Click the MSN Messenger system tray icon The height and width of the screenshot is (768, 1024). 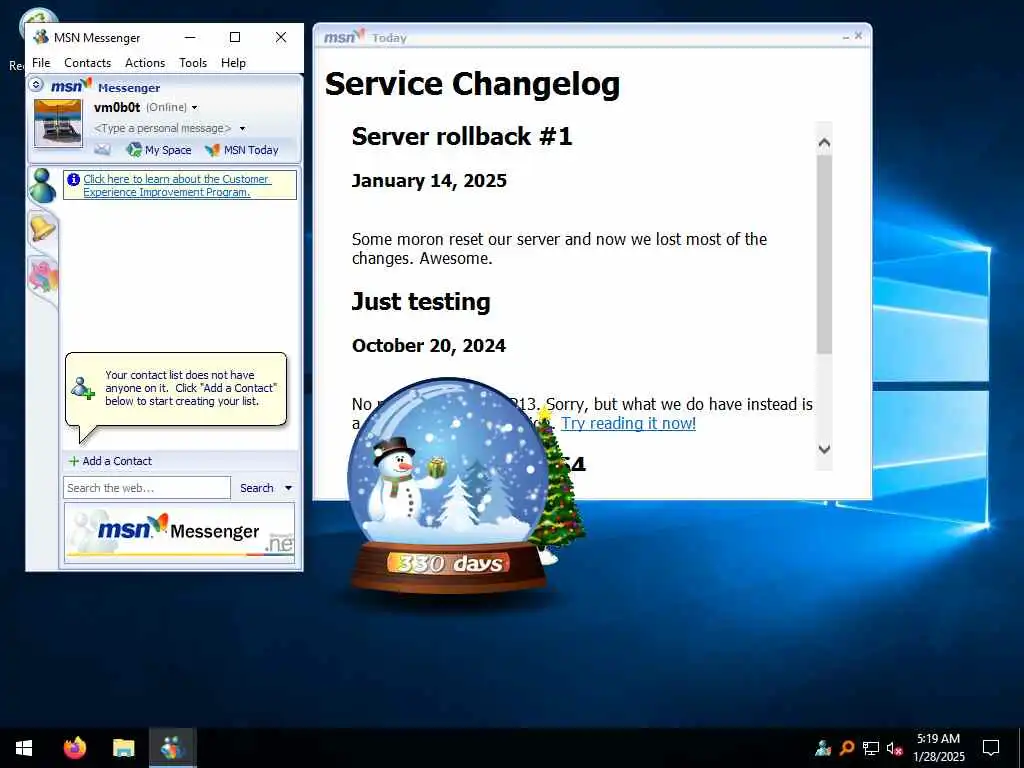coord(823,748)
